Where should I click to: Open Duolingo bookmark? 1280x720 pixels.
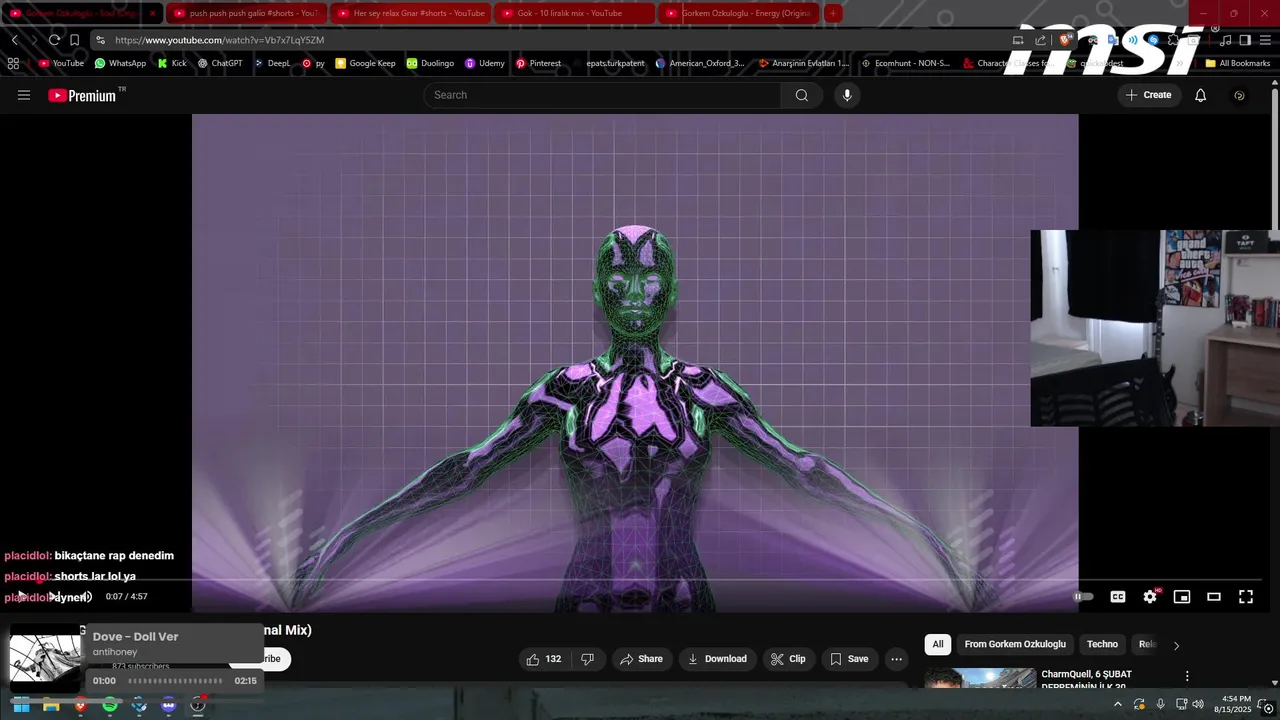430,63
